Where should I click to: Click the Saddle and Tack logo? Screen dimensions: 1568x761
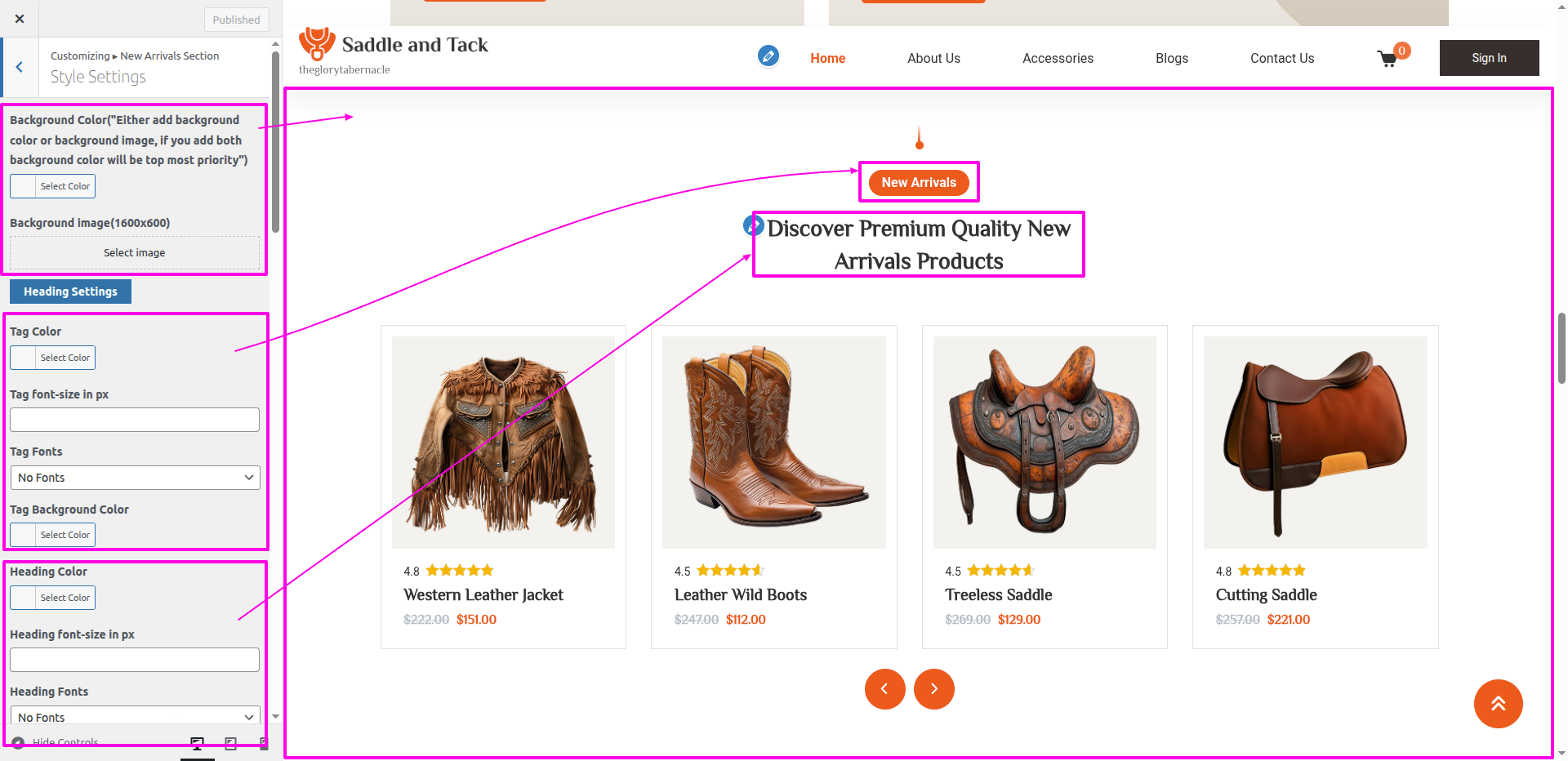[x=394, y=46]
